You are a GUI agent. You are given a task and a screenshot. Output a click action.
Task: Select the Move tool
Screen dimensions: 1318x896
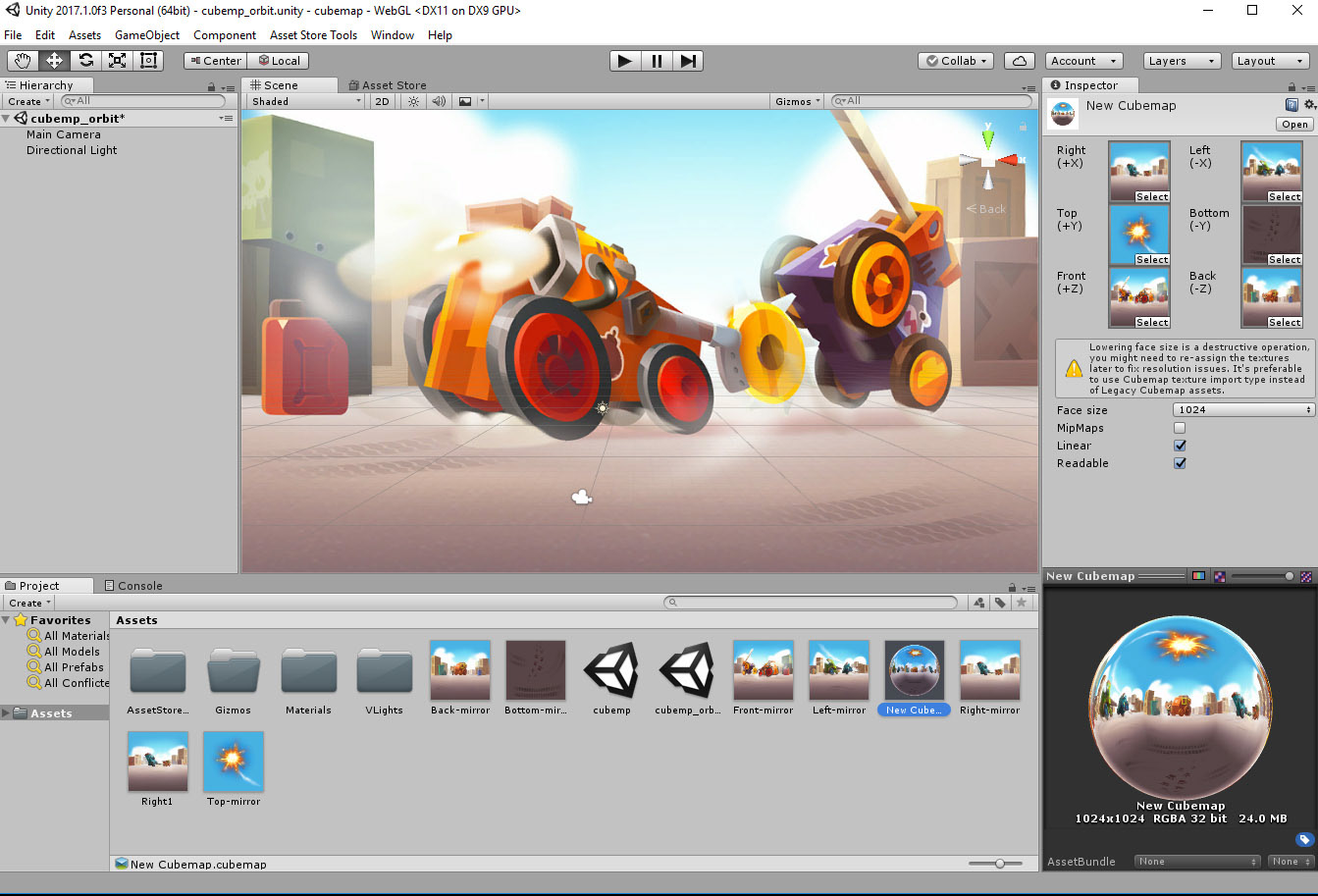coord(54,61)
